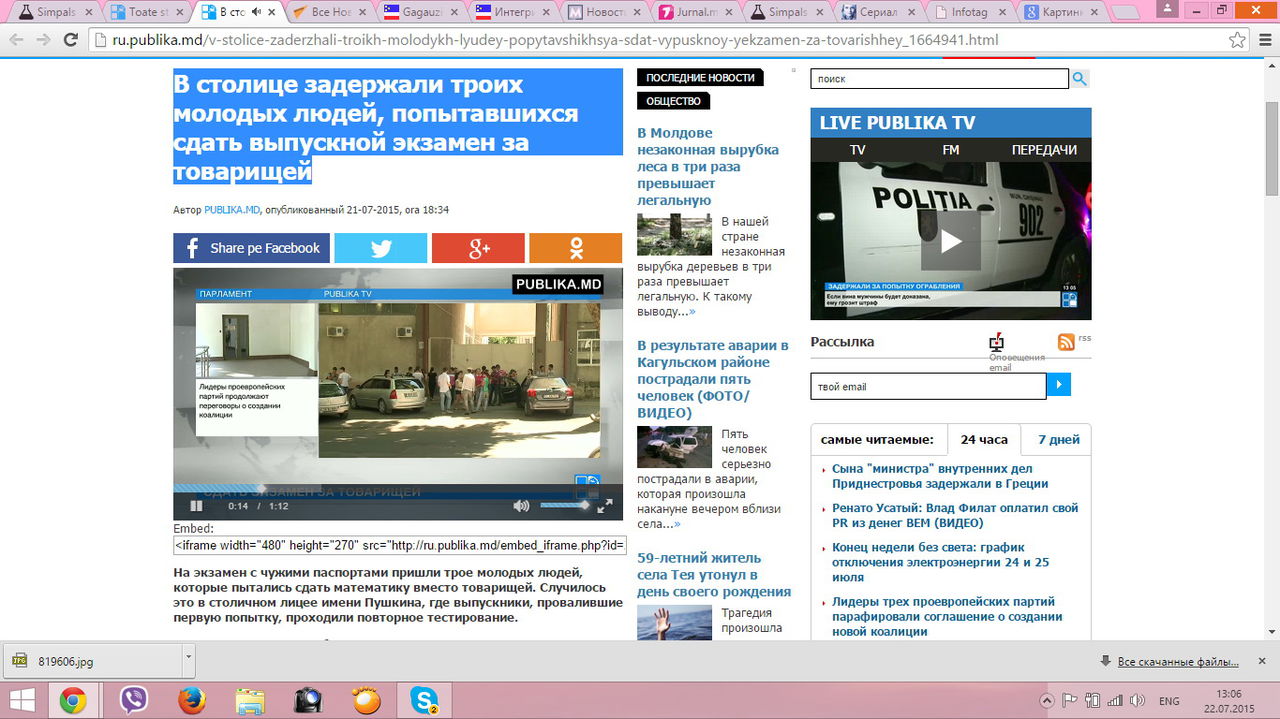The image size is (1280, 719).
Task: Seek in the article video progress bar
Action: click(x=398, y=488)
